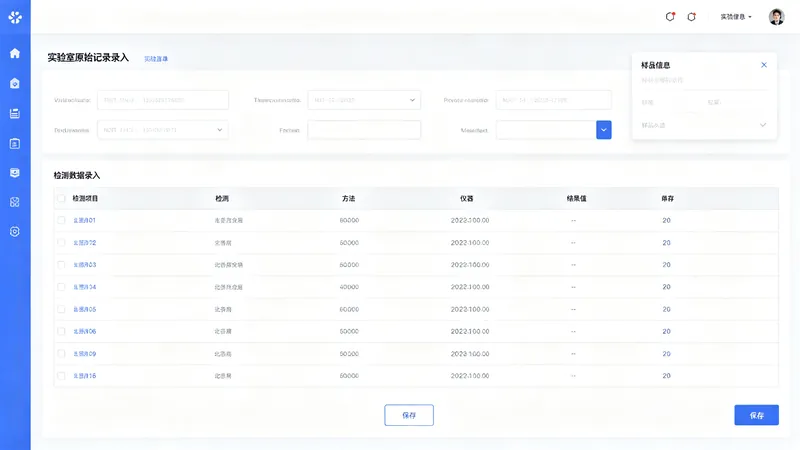Open the home icon in the sidebar

pyautogui.click(x=15, y=53)
